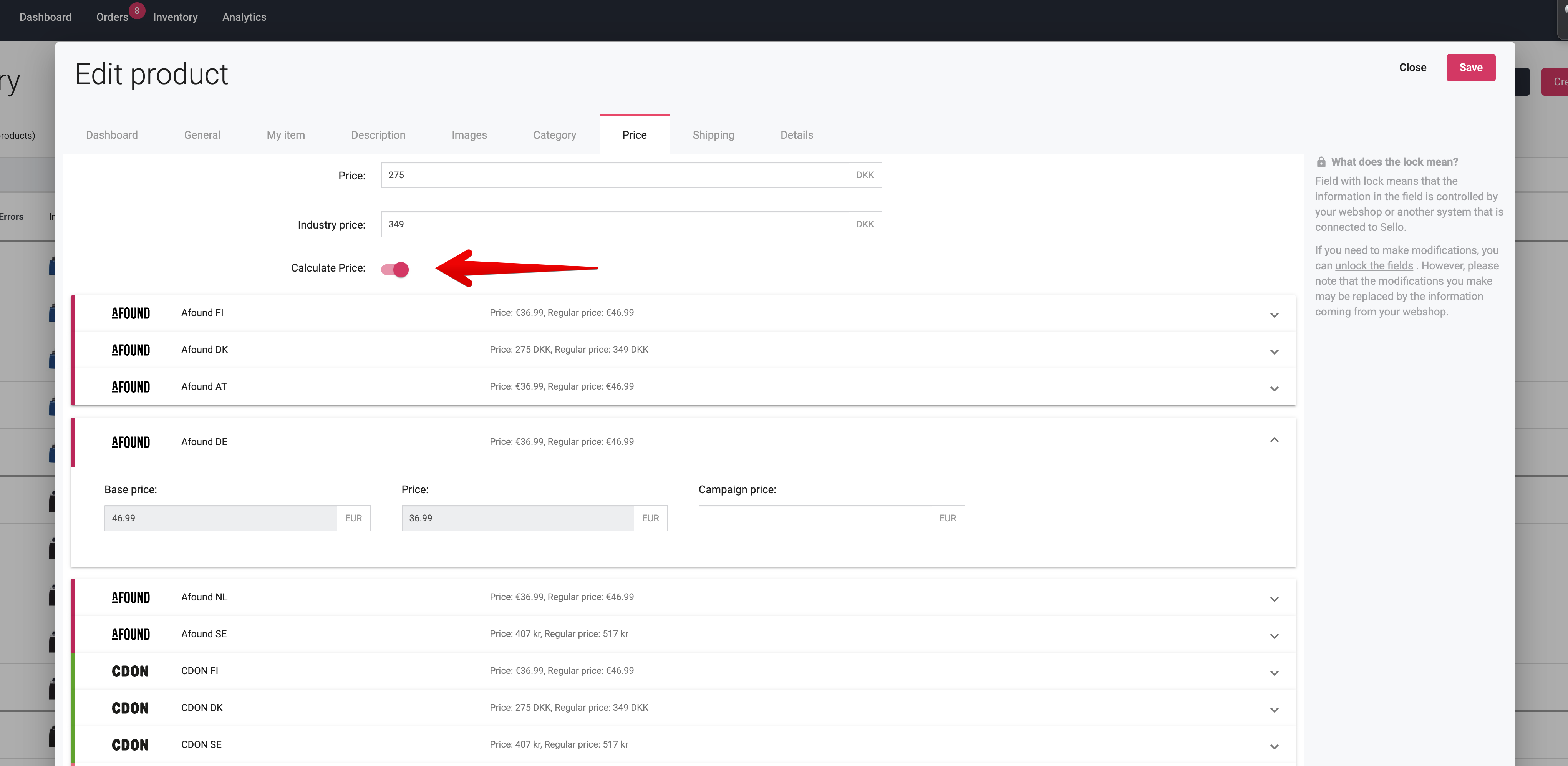Image resolution: width=1568 pixels, height=766 pixels.
Task: Save the product changes
Action: [1470, 68]
